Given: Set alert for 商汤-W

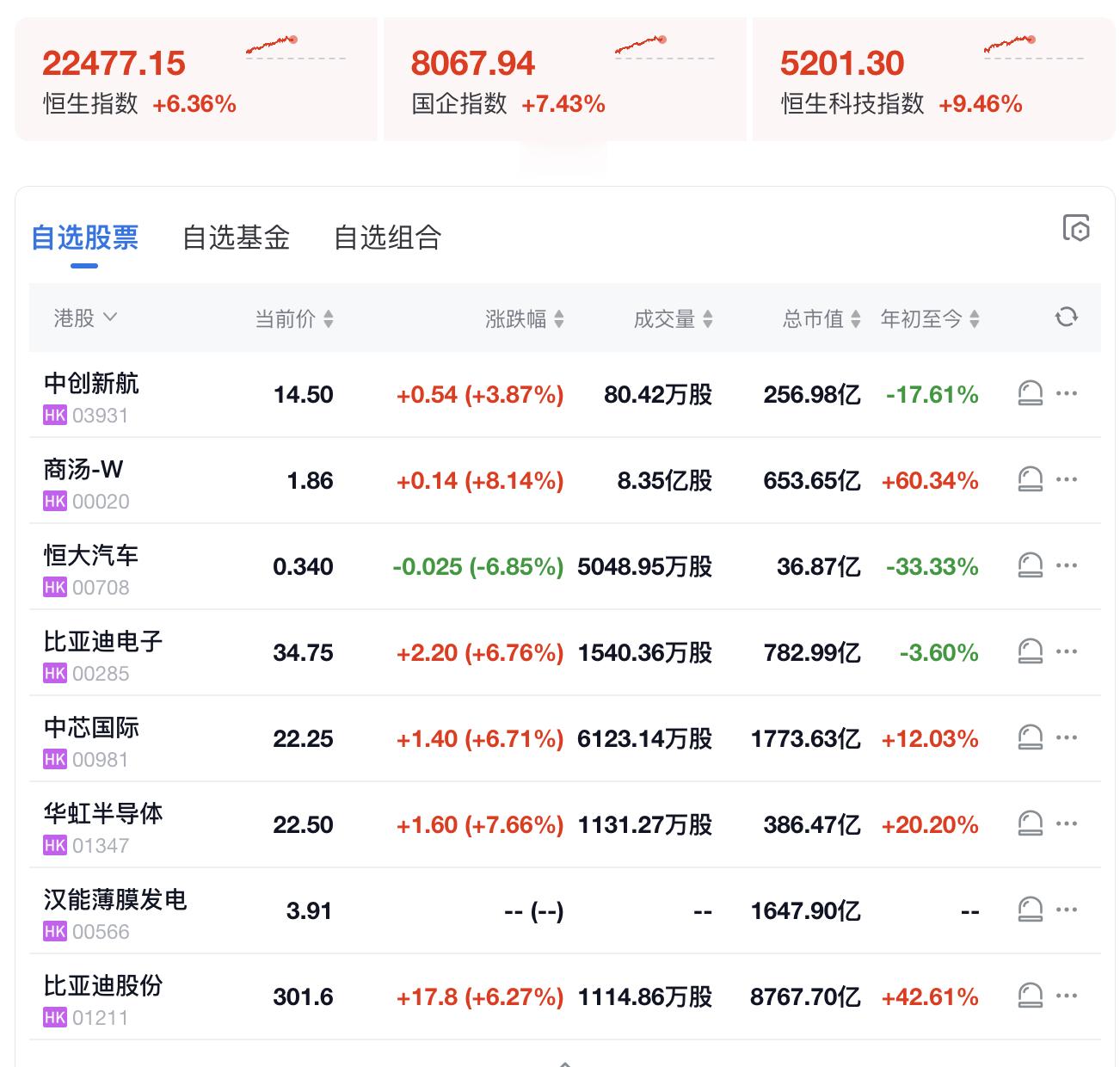Looking at the screenshot, I should 1030,480.
